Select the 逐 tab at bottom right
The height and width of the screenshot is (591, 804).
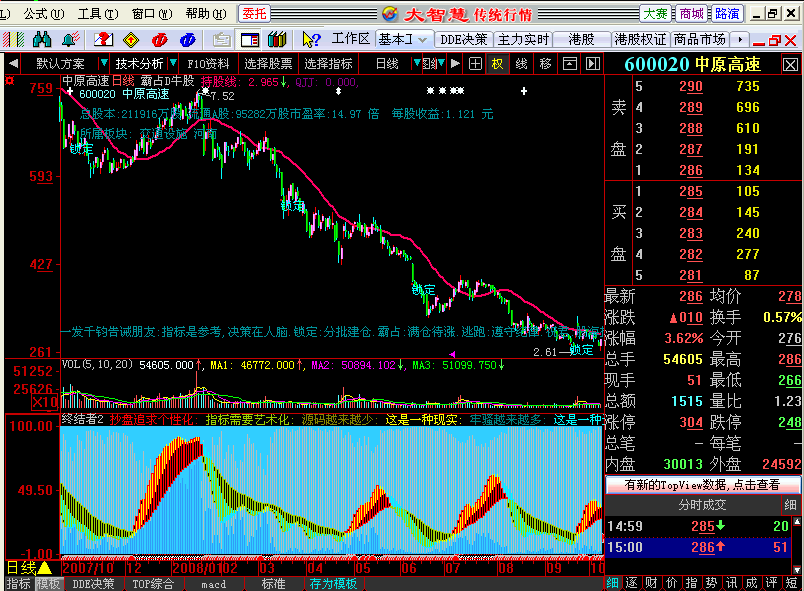(x=632, y=583)
